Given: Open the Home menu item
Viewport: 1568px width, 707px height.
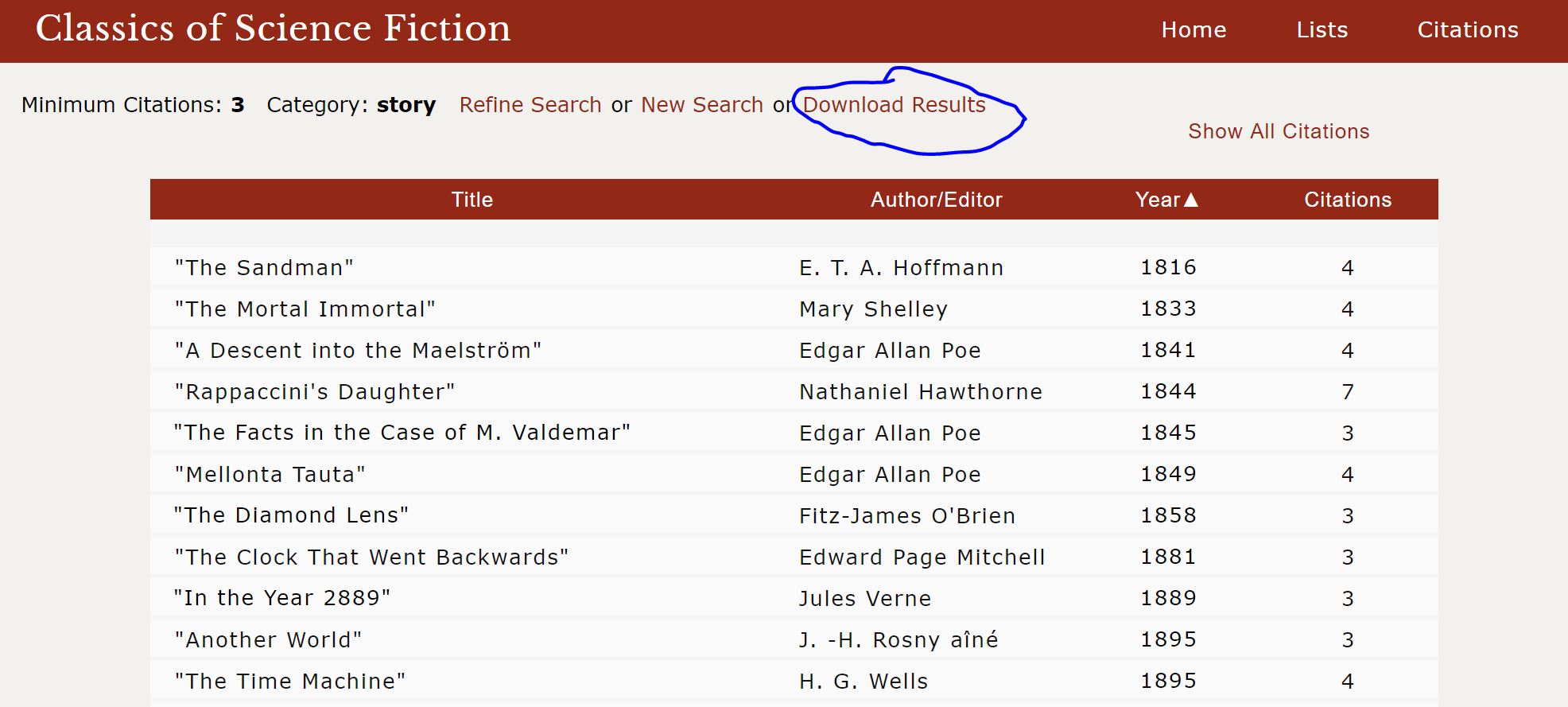Looking at the screenshot, I should tap(1193, 30).
